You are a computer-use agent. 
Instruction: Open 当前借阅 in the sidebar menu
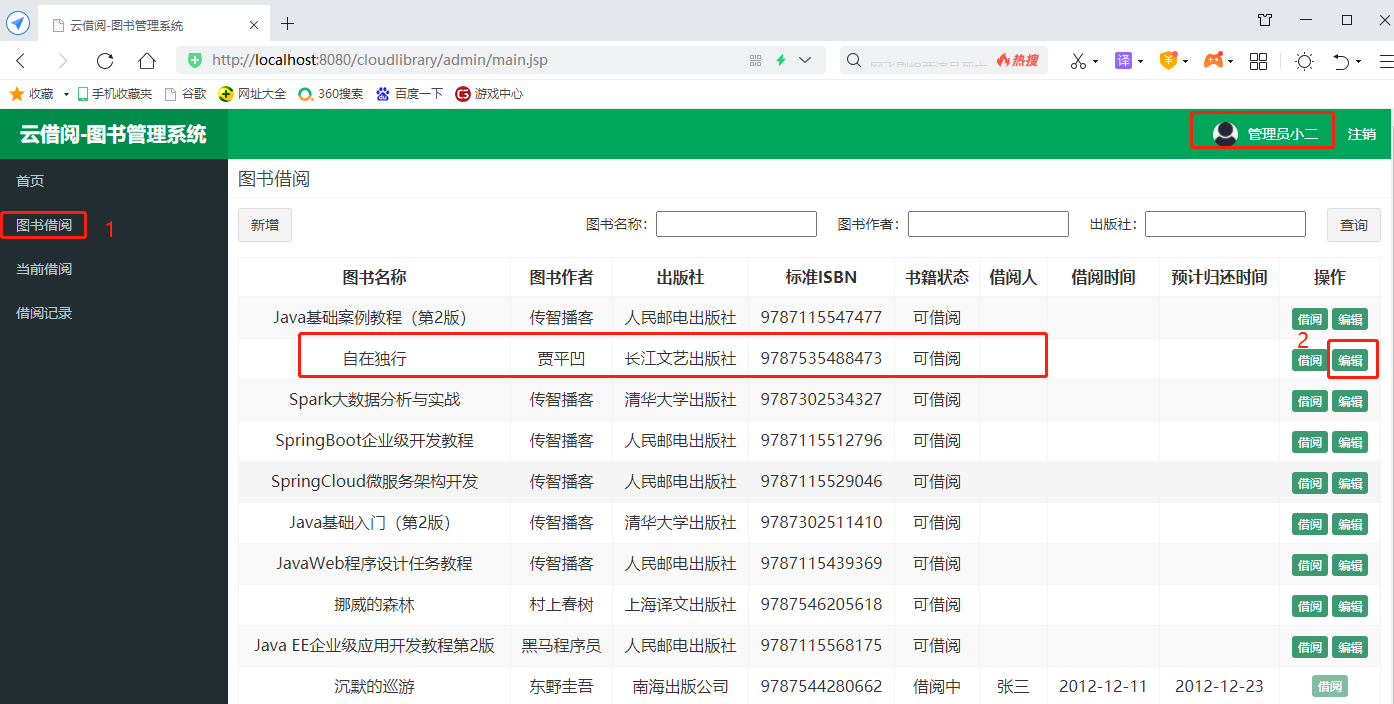(x=44, y=269)
